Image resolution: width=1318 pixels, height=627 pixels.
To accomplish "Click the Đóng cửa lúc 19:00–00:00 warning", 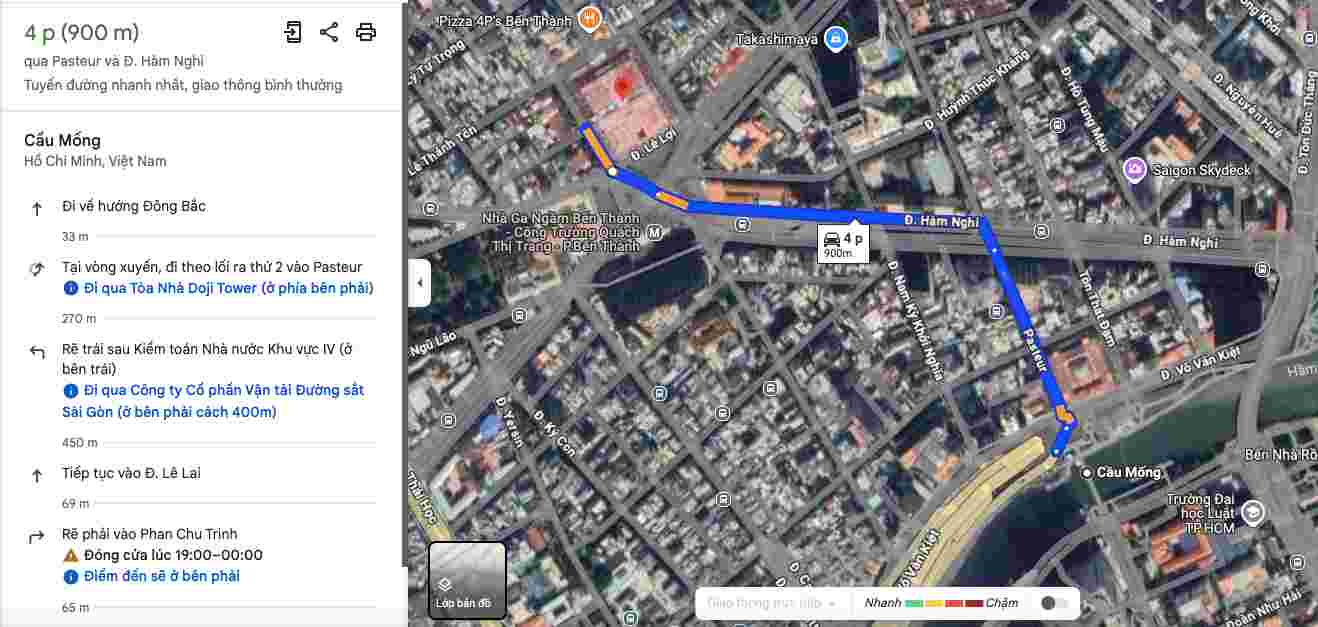I will [x=173, y=555].
